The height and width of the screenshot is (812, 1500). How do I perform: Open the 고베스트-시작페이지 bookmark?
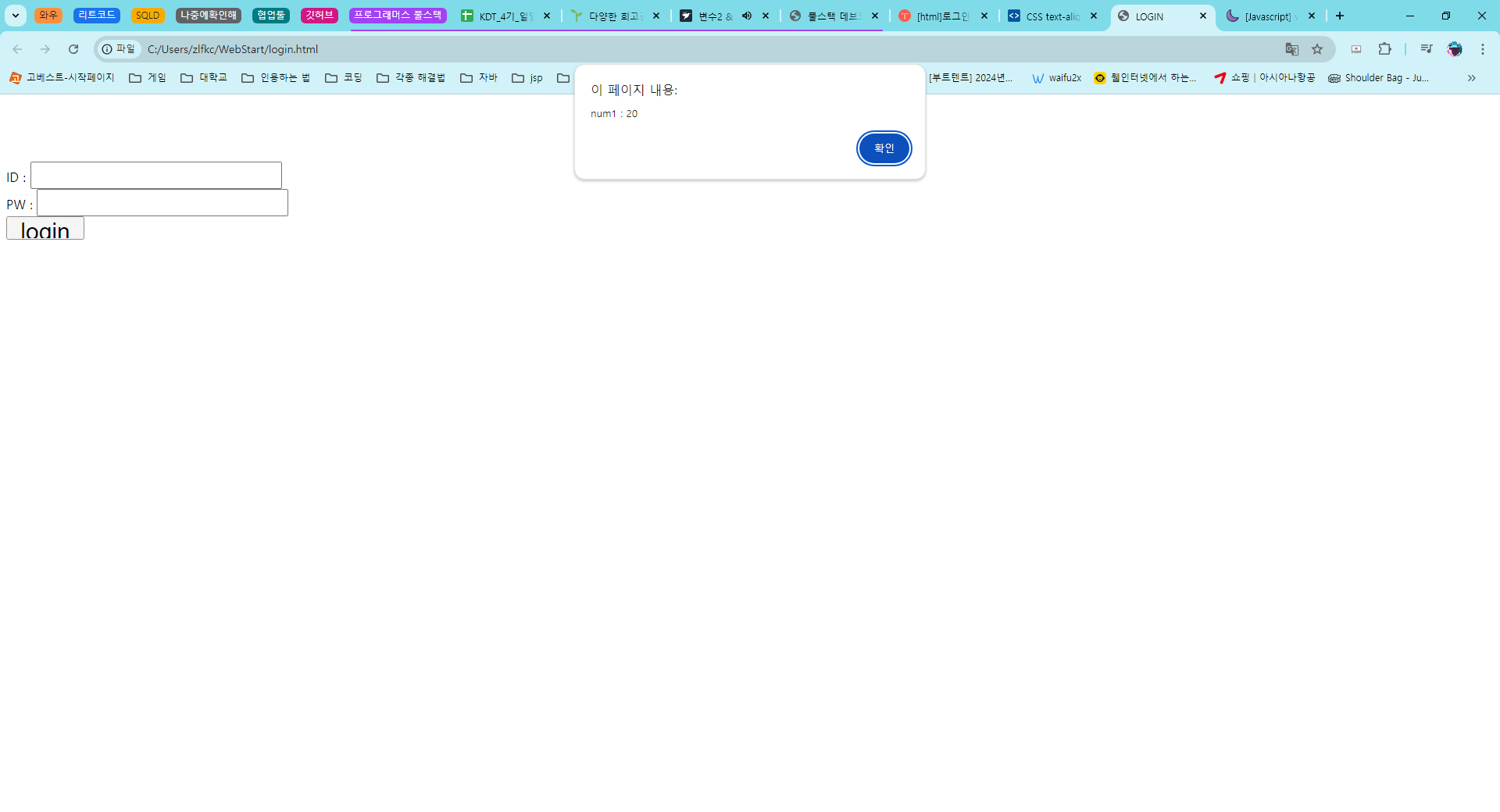click(62, 78)
